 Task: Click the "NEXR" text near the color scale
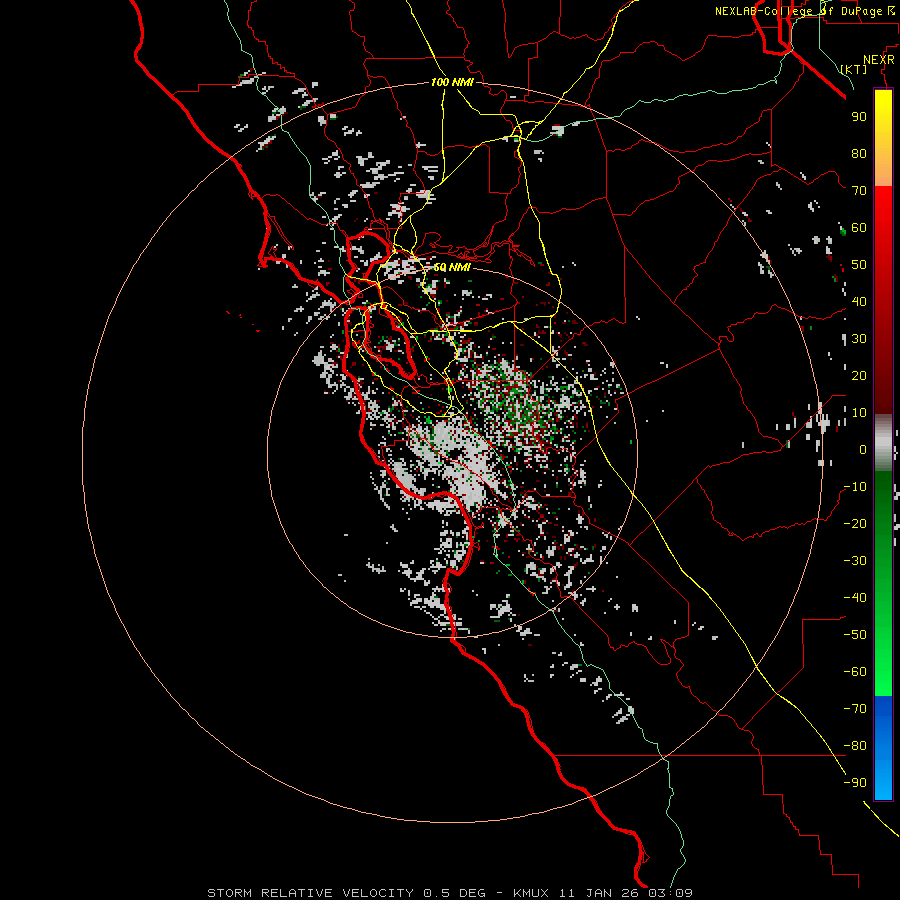[x=879, y=60]
